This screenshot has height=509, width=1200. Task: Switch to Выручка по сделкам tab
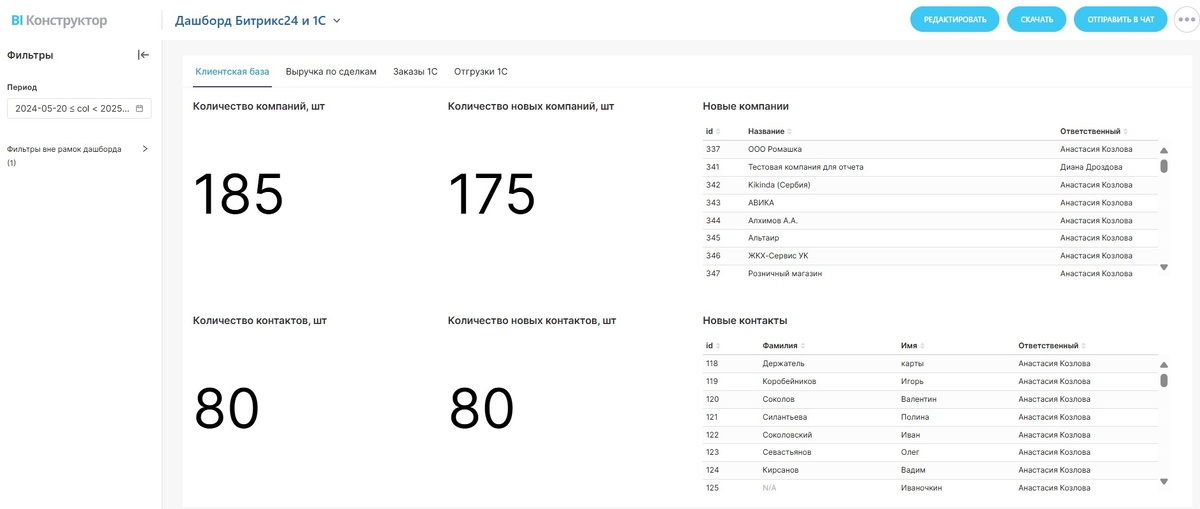(x=331, y=72)
